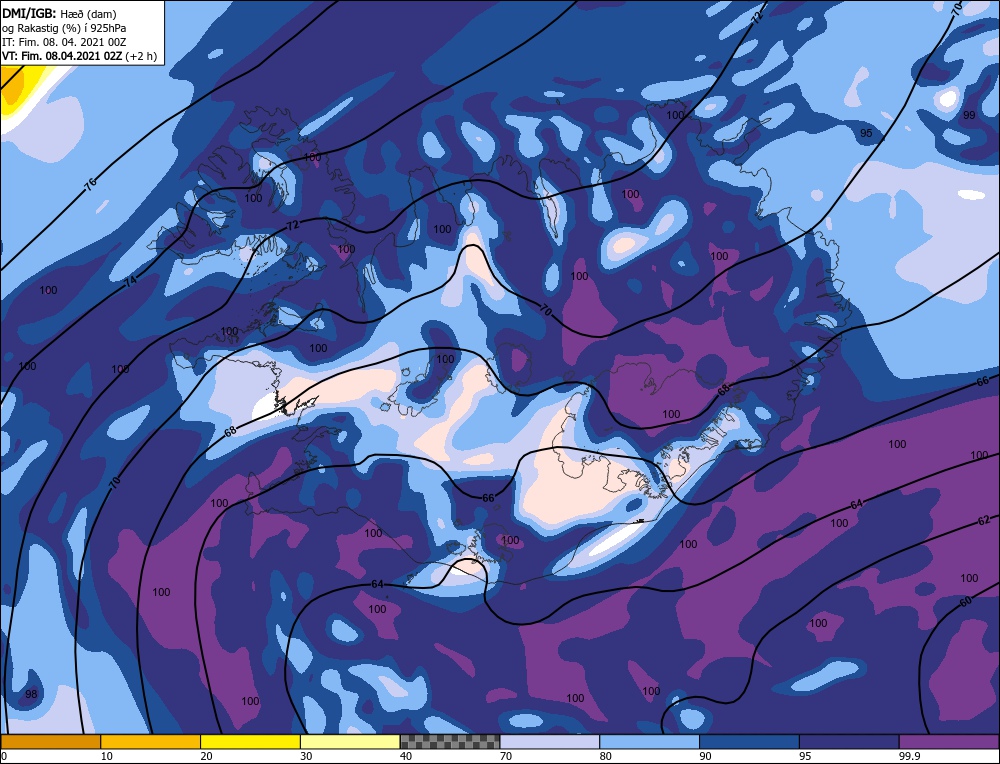Click the text "og Rakastig (%) í 925hPa"
The image size is (1000, 764).
(x=64, y=28)
